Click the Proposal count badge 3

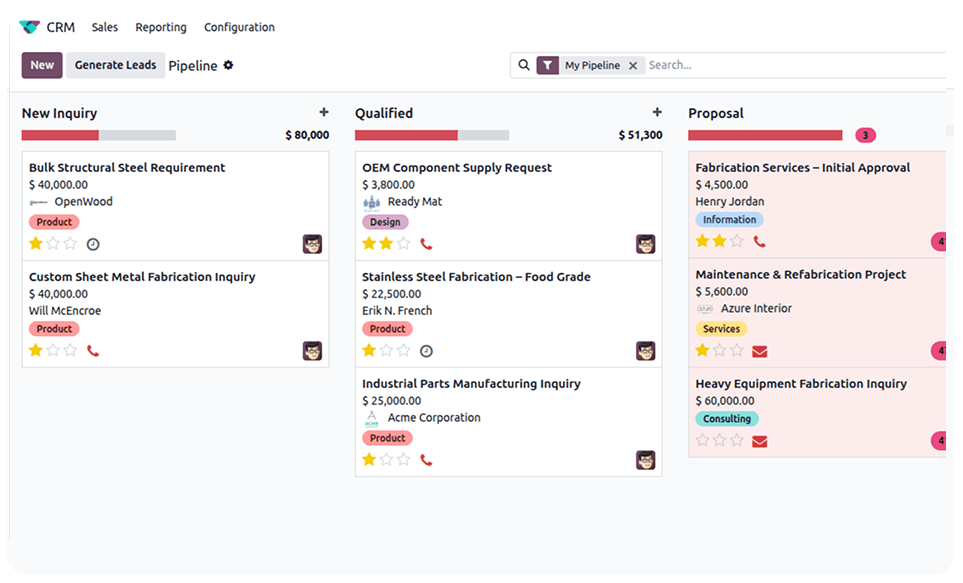[x=865, y=135]
